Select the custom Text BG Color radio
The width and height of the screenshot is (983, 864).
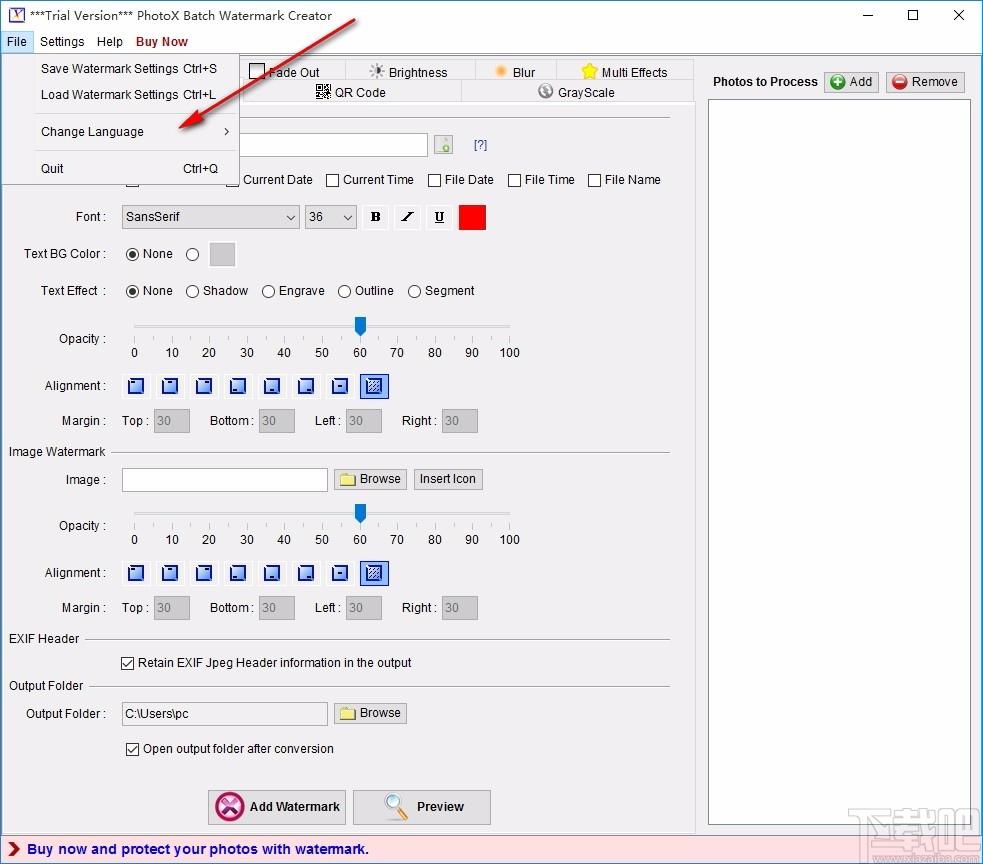(x=192, y=255)
